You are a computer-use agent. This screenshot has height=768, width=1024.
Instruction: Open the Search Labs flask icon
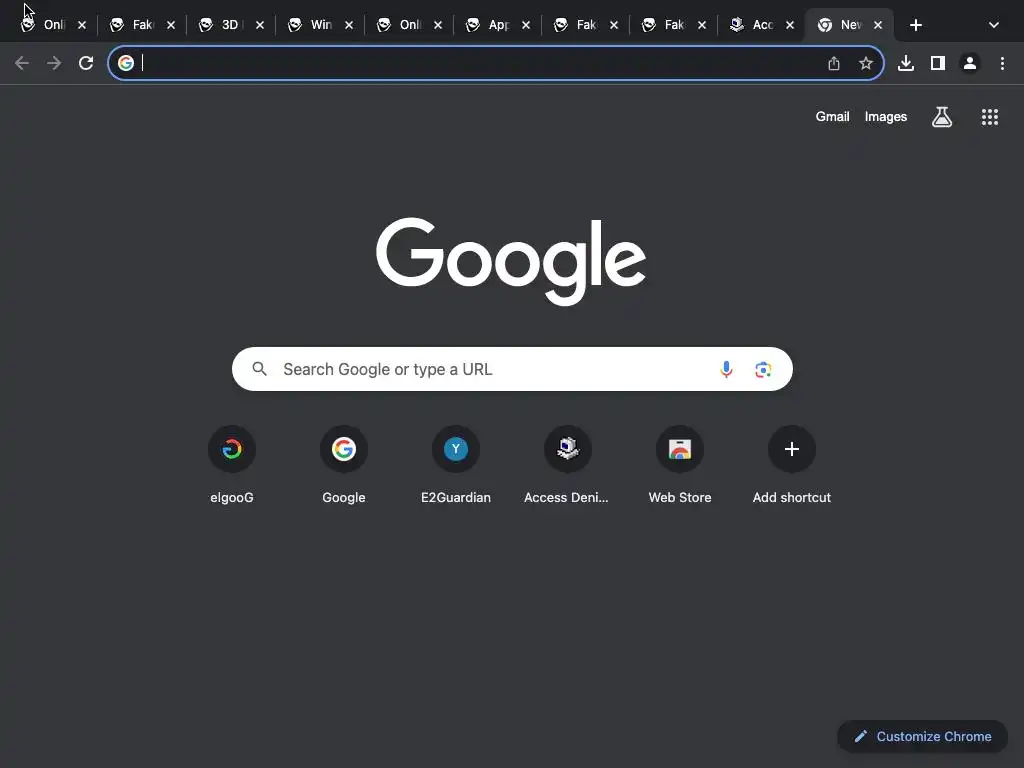[x=942, y=117]
